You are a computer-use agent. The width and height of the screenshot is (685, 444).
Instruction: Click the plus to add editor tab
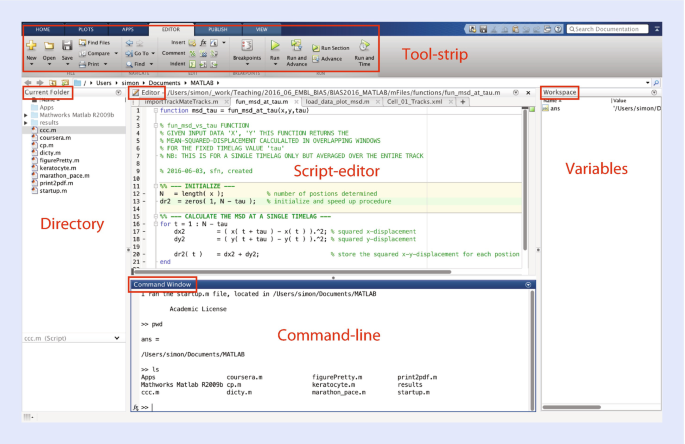coord(463,101)
